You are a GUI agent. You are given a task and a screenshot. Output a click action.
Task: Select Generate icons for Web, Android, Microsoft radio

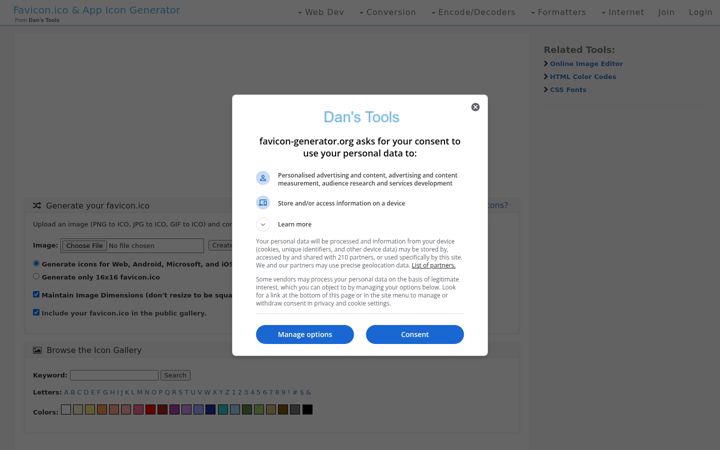tap(36, 264)
